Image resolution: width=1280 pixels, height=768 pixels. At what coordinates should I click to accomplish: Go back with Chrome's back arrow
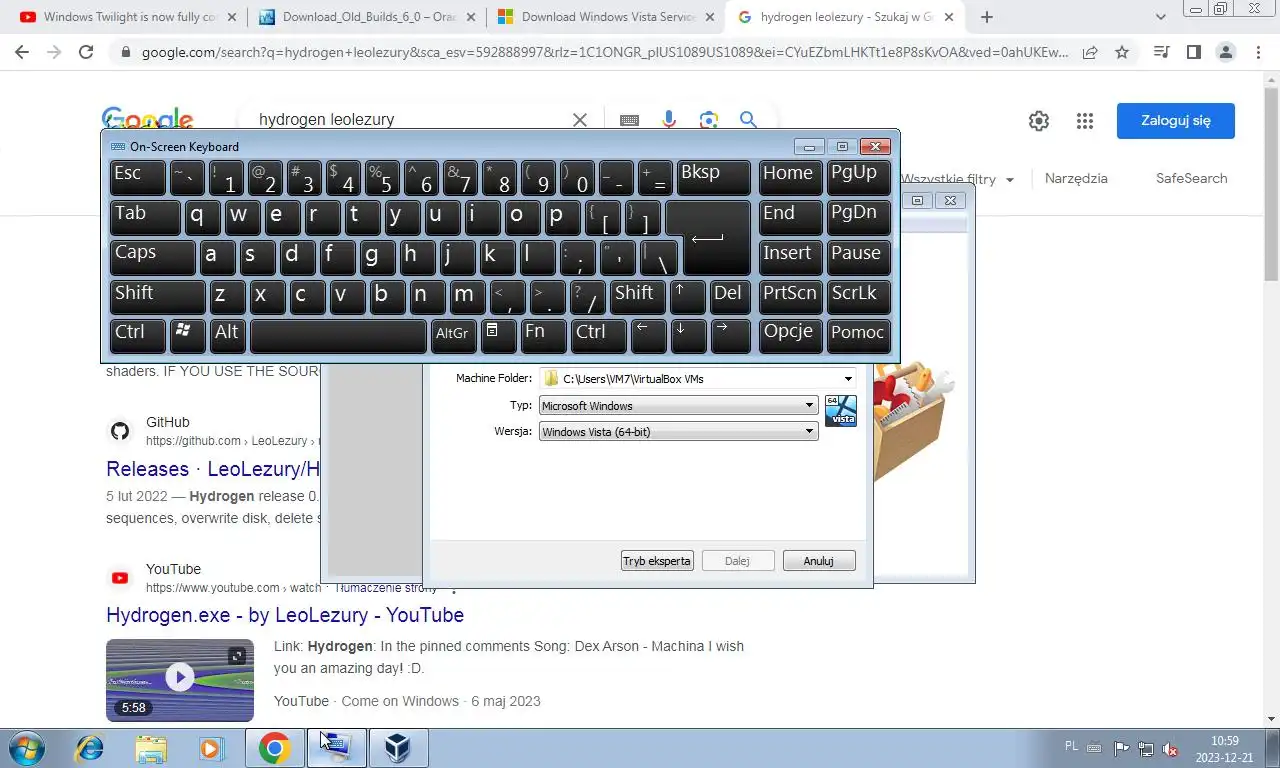coord(22,52)
